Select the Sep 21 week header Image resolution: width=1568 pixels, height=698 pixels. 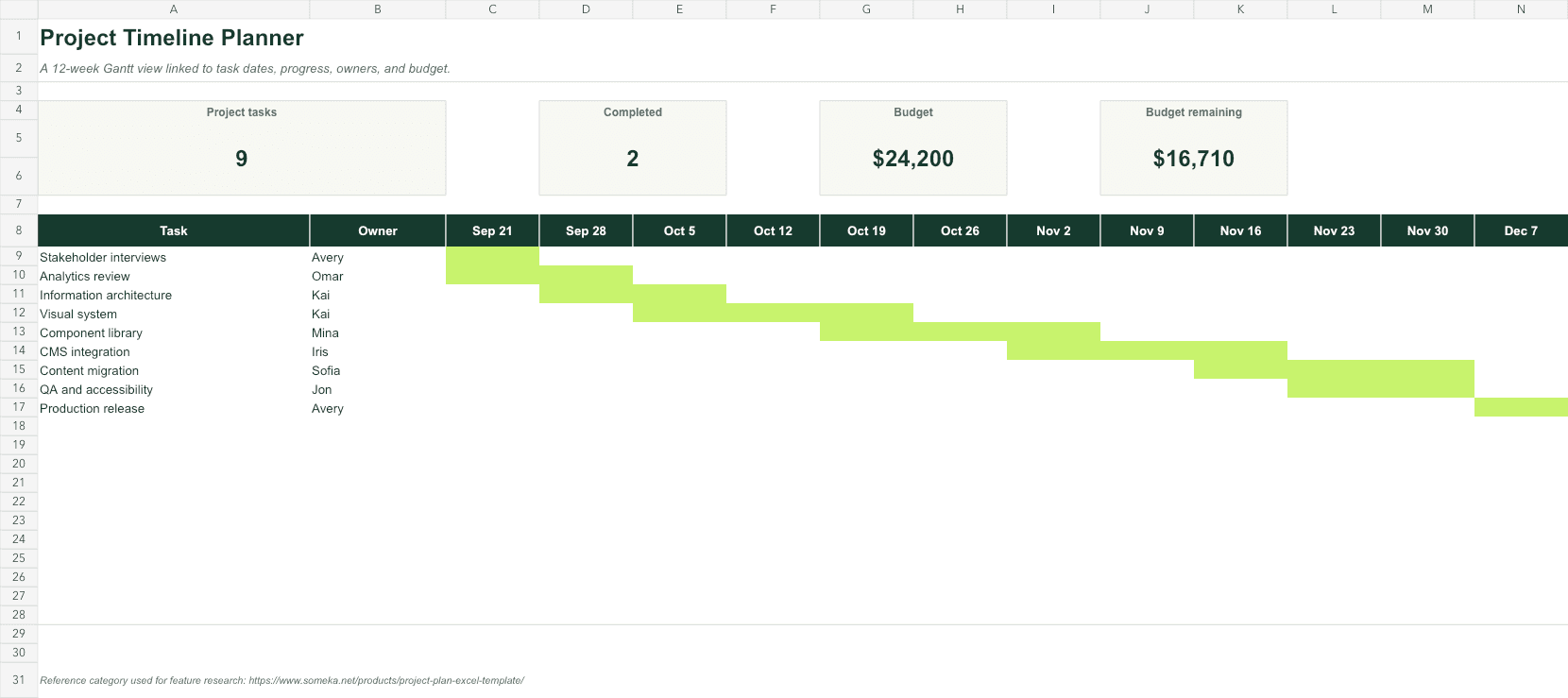pyautogui.click(x=492, y=230)
